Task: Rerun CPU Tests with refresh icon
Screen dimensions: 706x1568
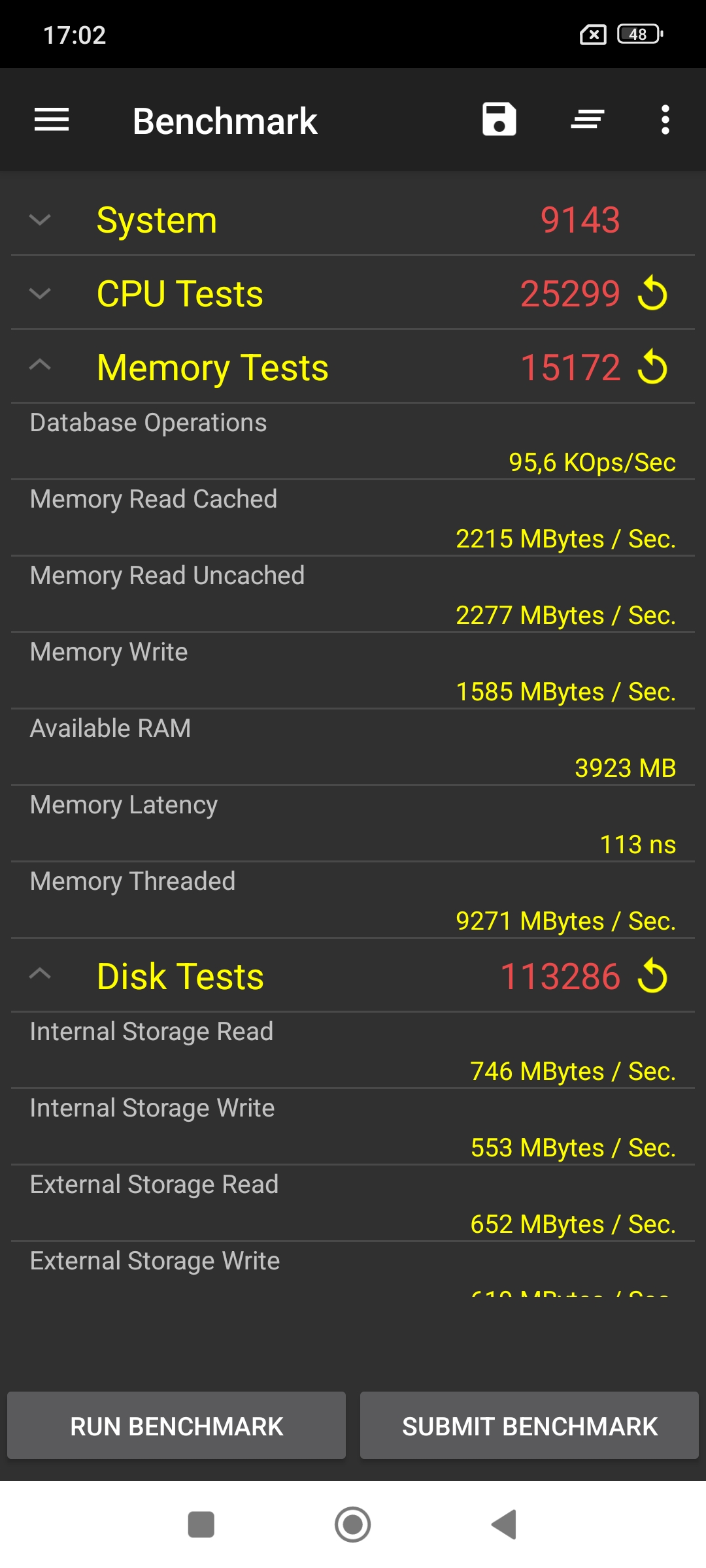Action: (652, 293)
